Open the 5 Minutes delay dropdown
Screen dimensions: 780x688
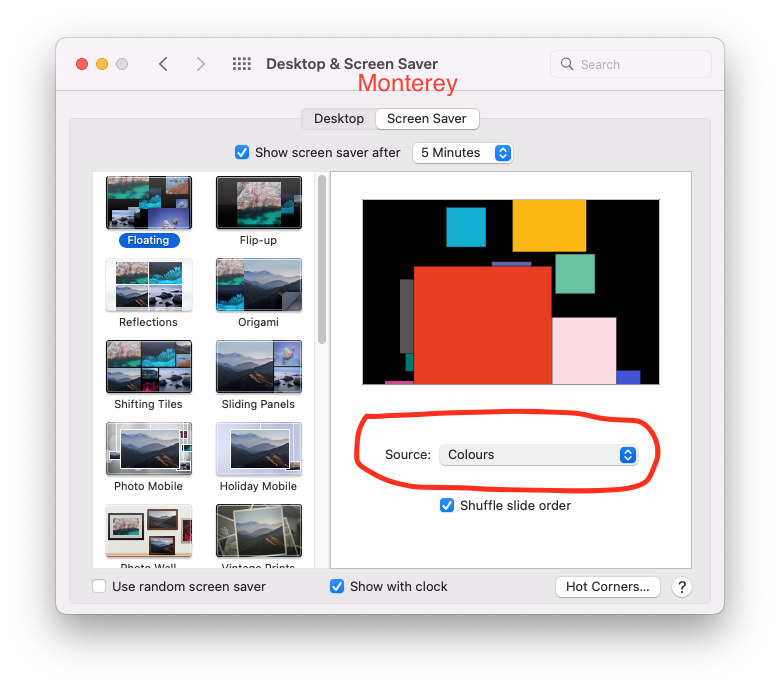[463, 153]
